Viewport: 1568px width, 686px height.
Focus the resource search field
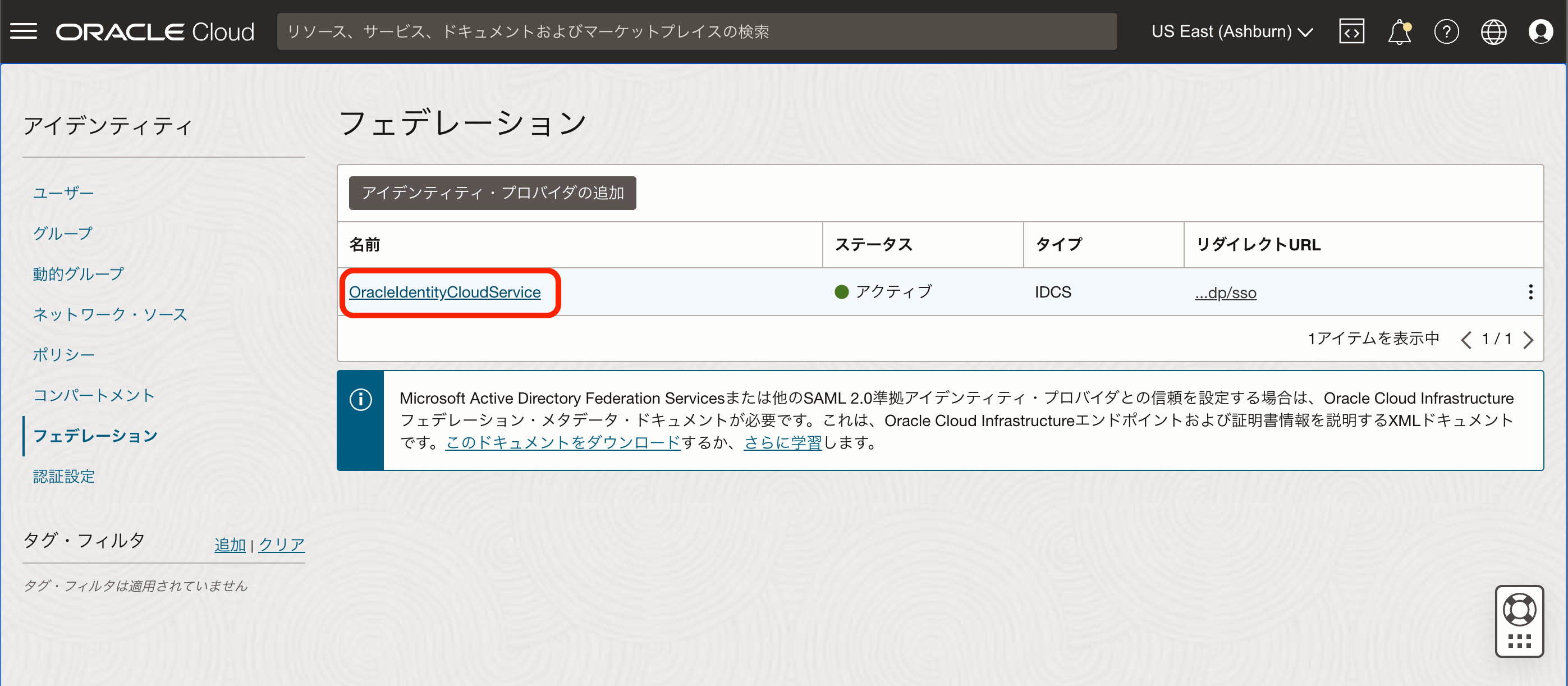[x=696, y=31]
